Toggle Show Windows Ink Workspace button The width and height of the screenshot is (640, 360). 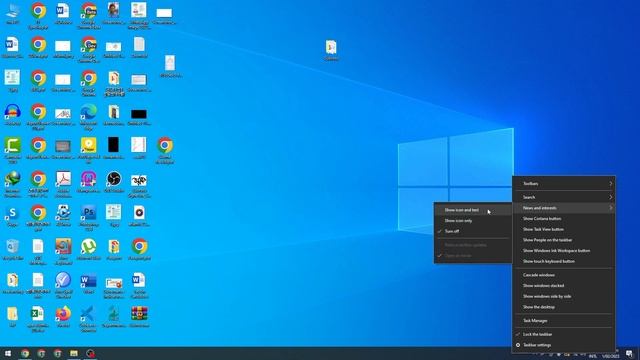(564, 251)
